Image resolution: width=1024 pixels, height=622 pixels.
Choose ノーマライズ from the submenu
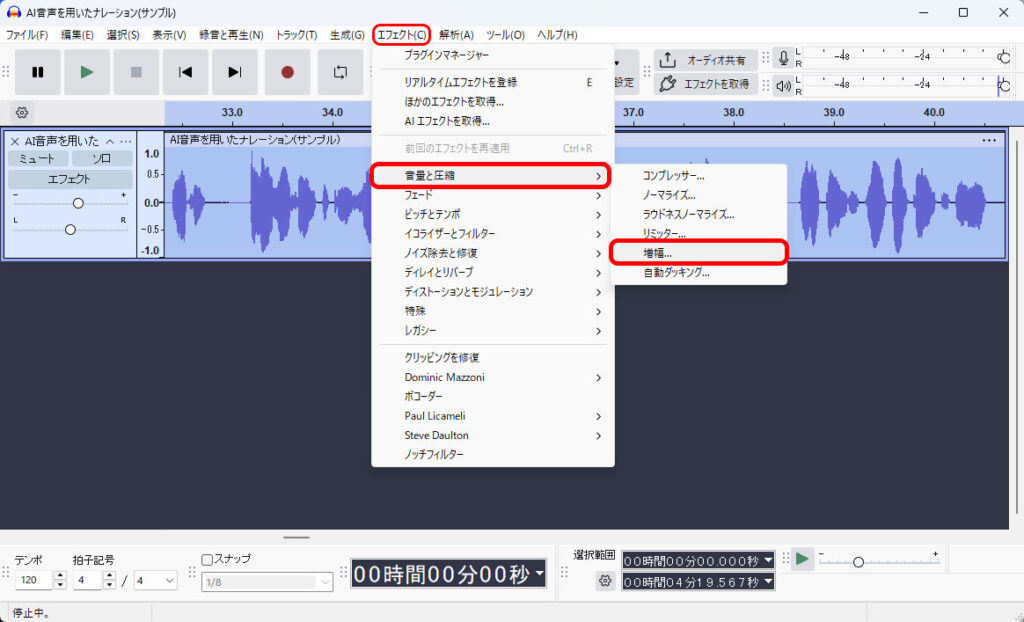pyautogui.click(x=699, y=195)
